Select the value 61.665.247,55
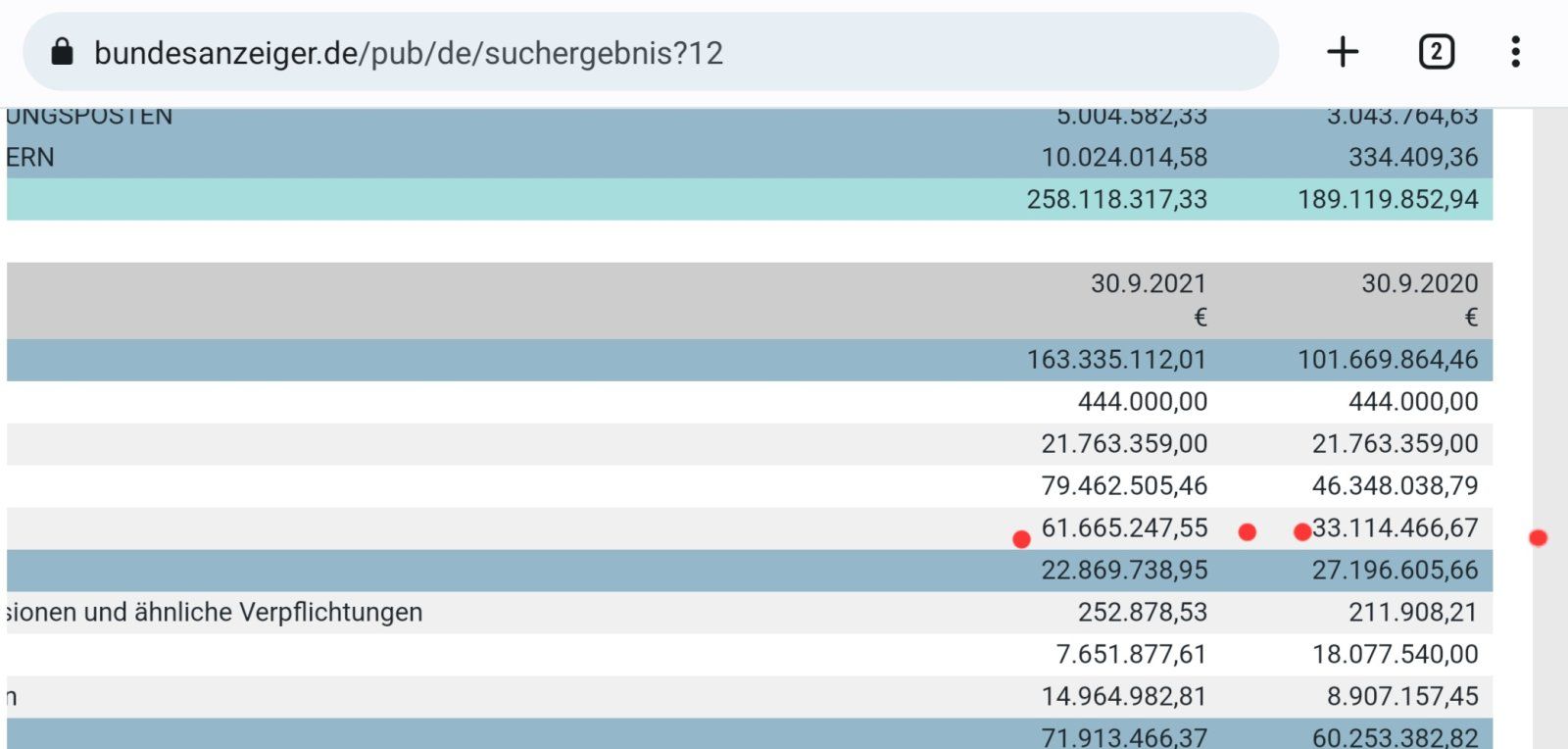1568x749 pixels. [1124, 527]
